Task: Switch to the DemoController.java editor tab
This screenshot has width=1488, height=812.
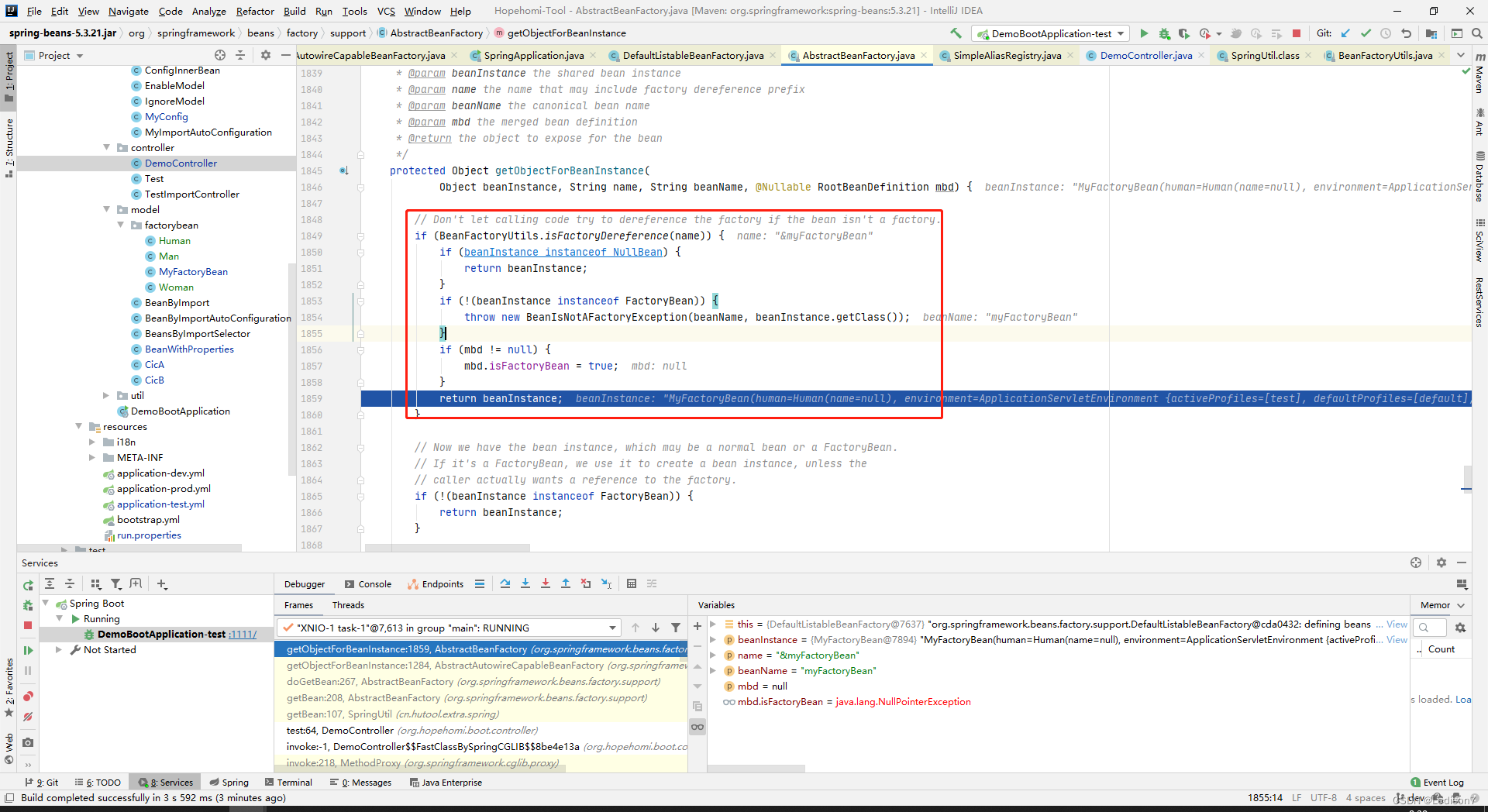Action: click(1145, 55)
